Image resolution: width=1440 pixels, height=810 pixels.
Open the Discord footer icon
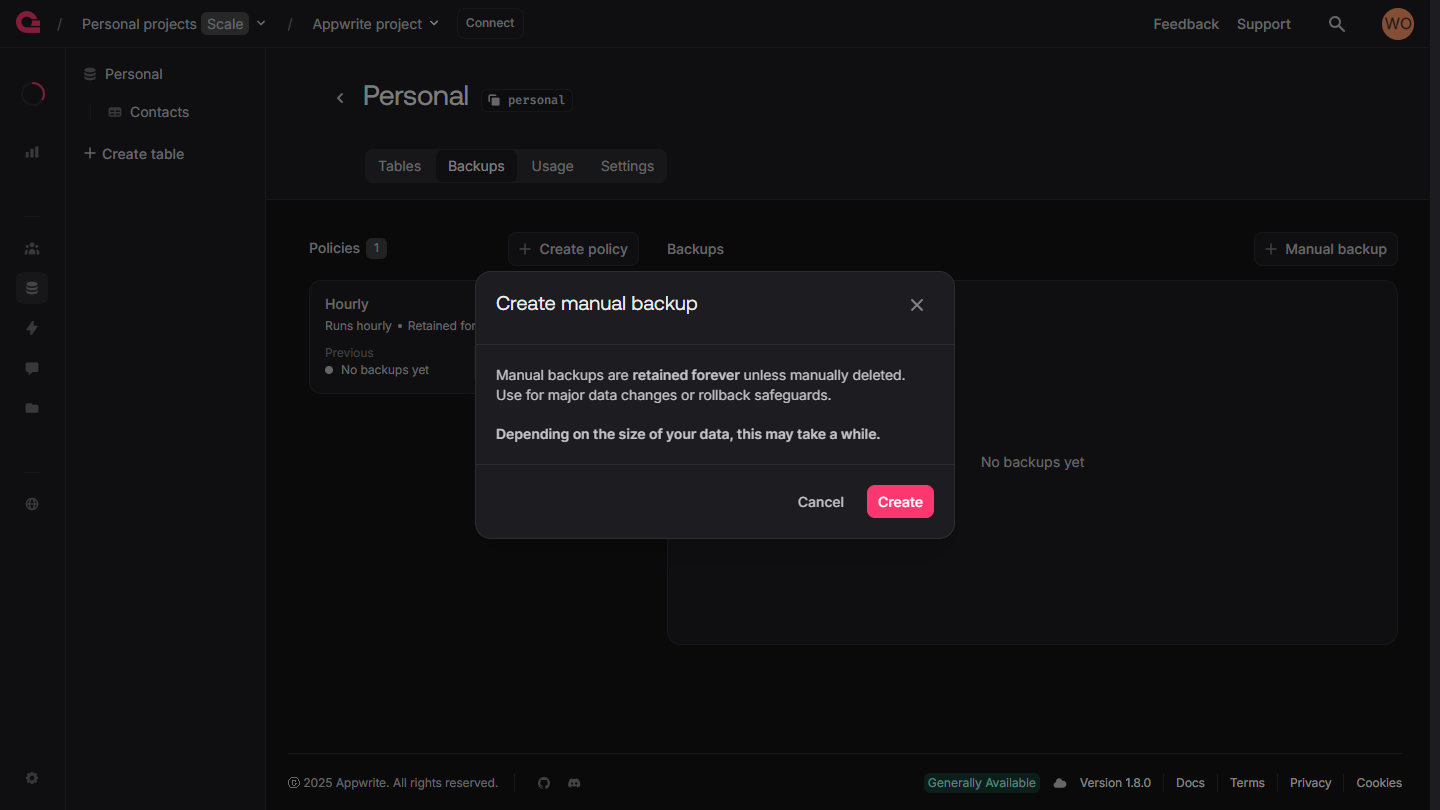[x=574, y=783]
